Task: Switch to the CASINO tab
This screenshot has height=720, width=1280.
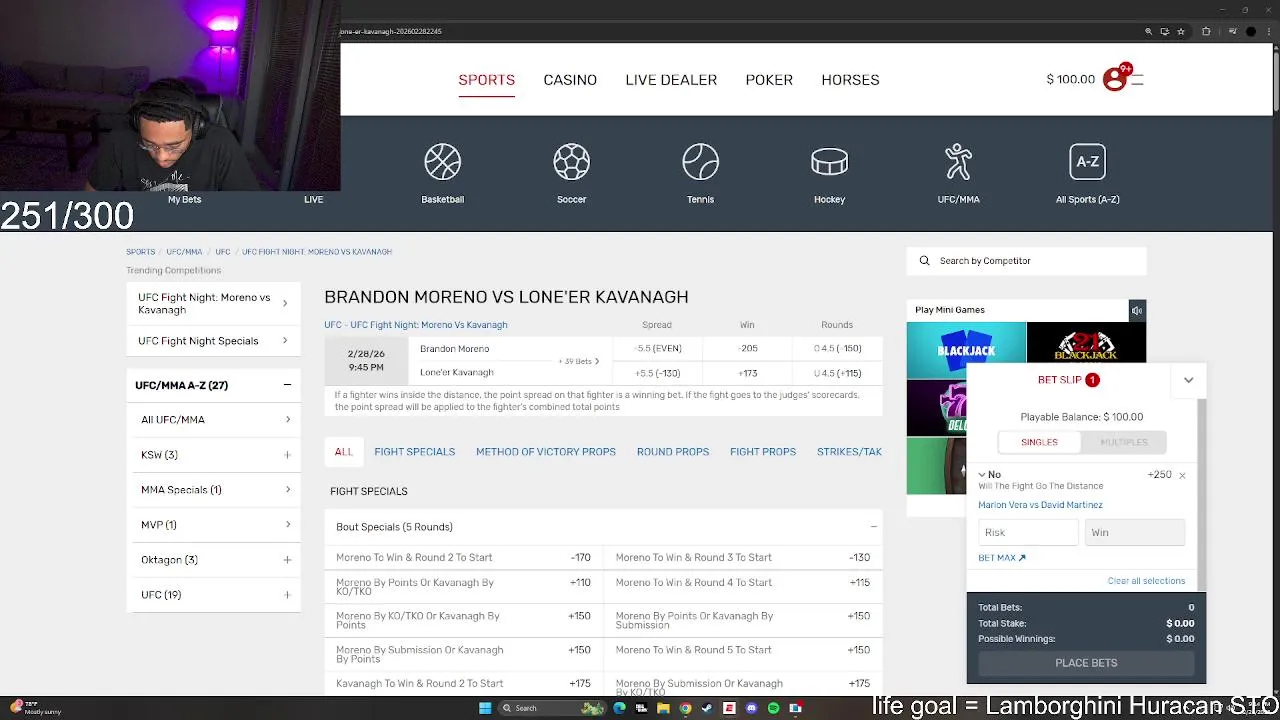Action: (570, 80)
